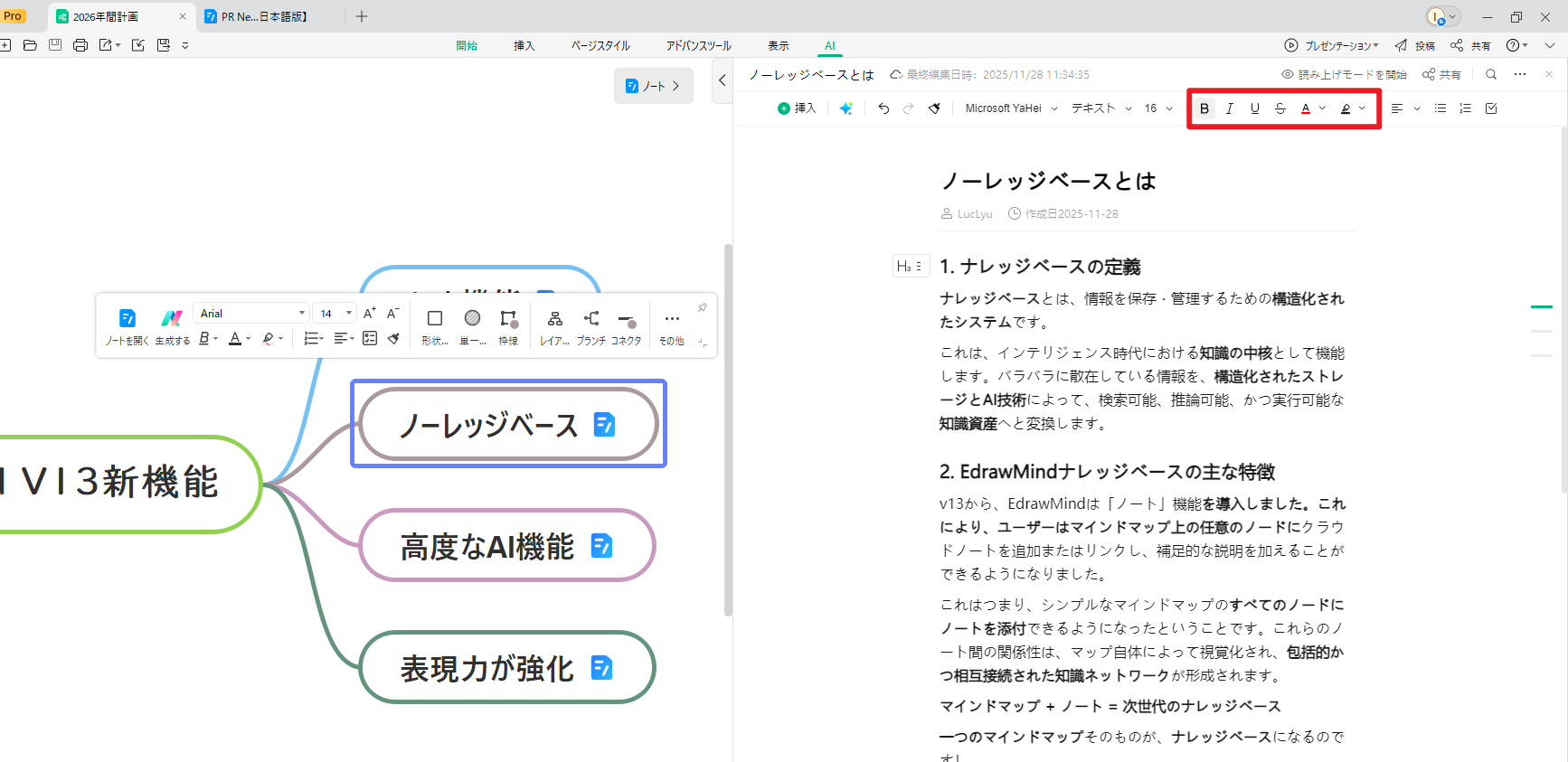Screen dimensions: 1568x762
Task: Open the 開始 ribbon tab
Action: point(467,45)
